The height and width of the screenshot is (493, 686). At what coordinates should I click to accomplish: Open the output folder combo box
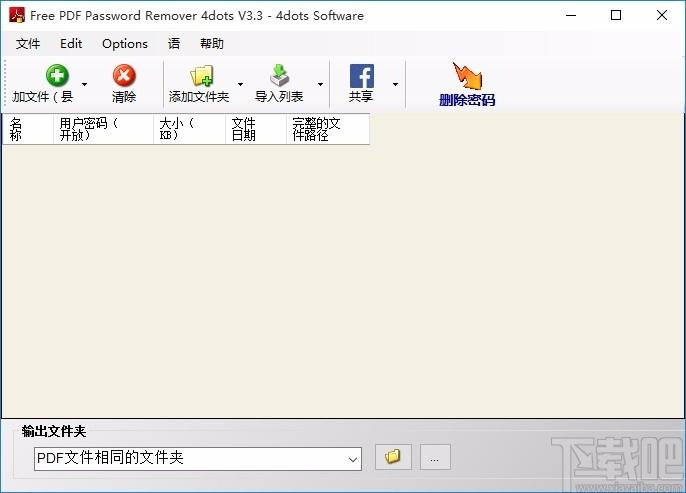(x=198, y=459)
